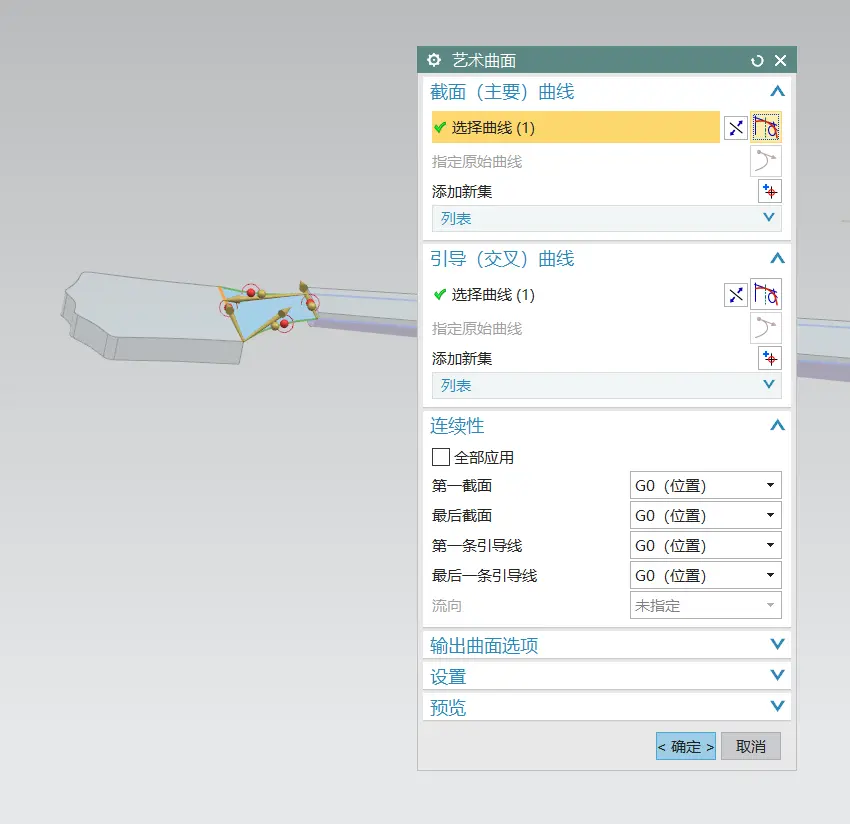The width and height of the screenshot is (850, 824).
Task: Confirm with the 确定 button
Action: point(686,746)
